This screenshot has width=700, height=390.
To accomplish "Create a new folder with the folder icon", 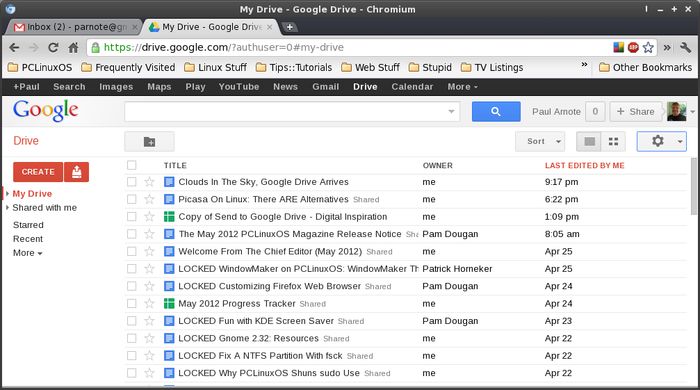I will coord(150,142).
